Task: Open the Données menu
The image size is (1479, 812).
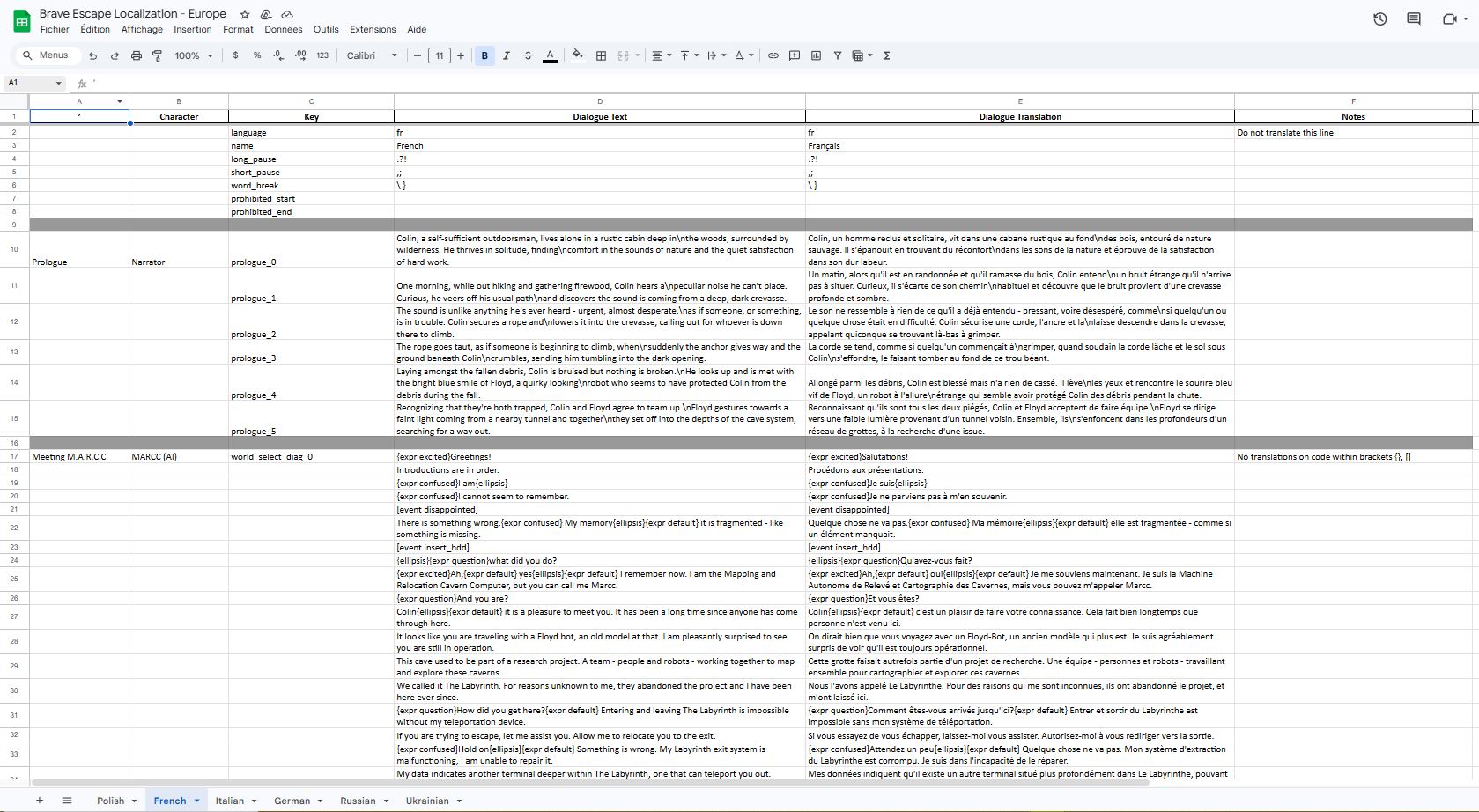Action: pyautogui.click(x=284, y=29)
